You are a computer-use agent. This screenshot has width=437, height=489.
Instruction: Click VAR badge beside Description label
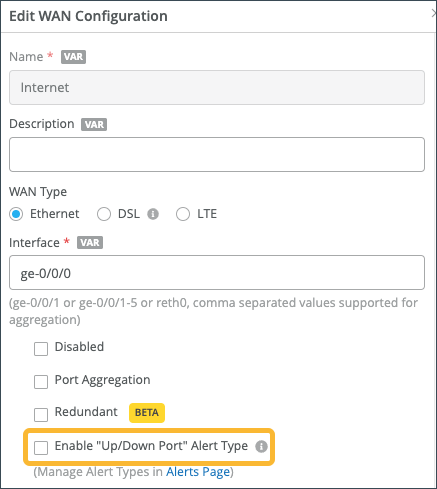(94, 124)
